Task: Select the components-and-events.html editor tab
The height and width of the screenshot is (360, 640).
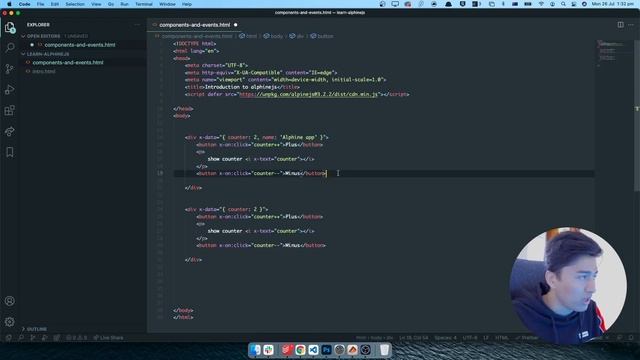Action: [194, 25]
